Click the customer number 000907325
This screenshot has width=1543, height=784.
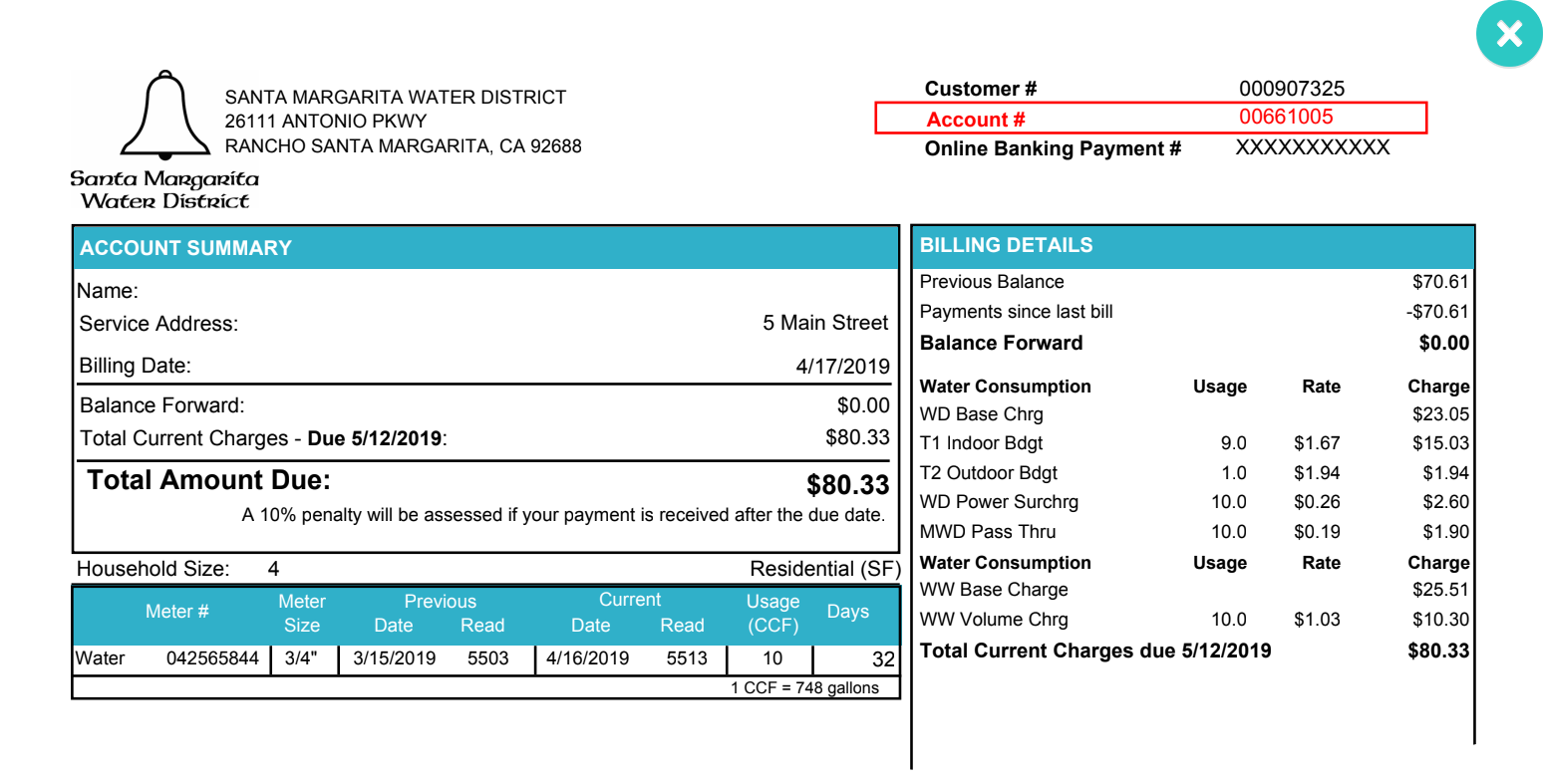tap(1292, 89)
